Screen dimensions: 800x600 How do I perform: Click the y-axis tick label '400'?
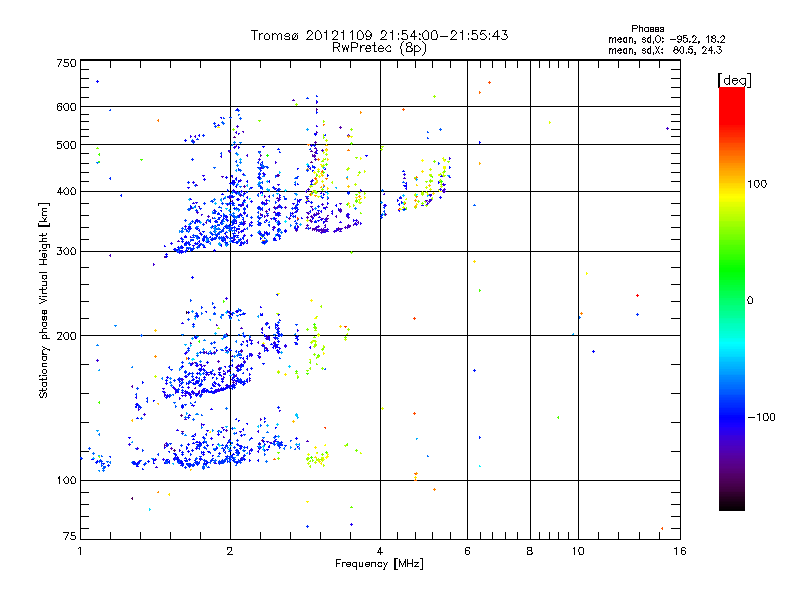[x=66, y=192]
